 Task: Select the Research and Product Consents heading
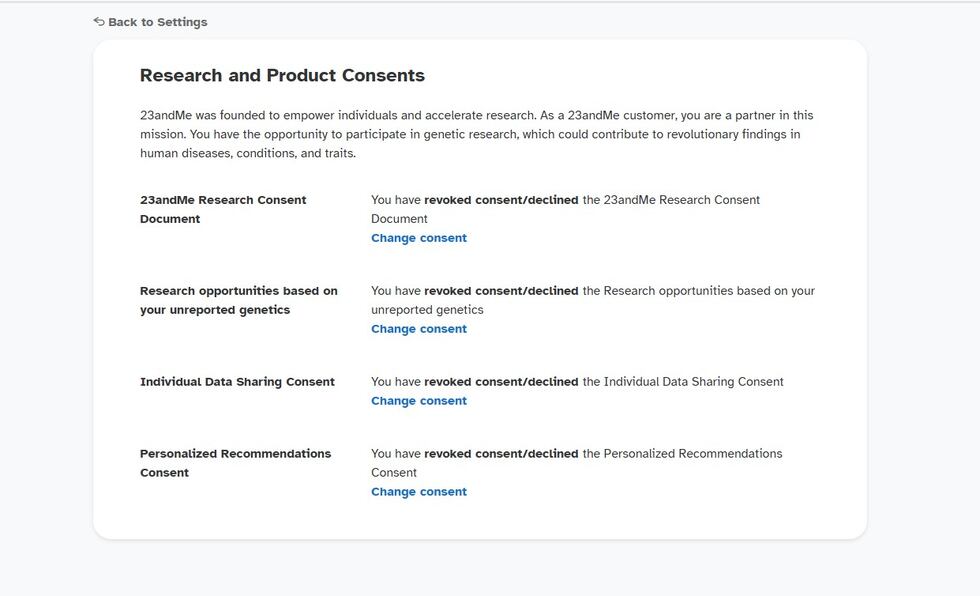coord(282,76)
